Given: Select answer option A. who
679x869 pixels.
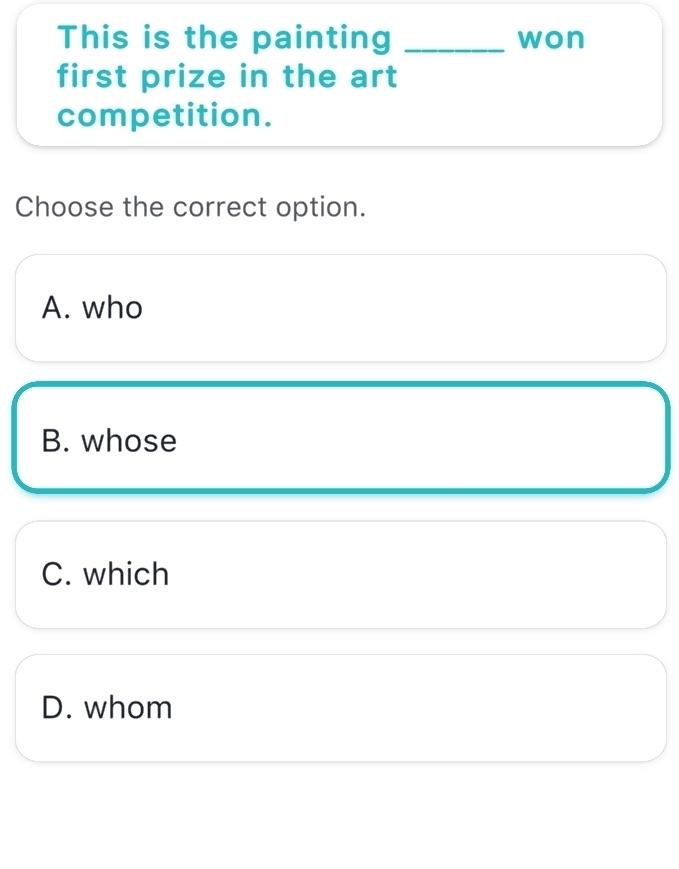Looking at the screenshot, I should 340,308.
